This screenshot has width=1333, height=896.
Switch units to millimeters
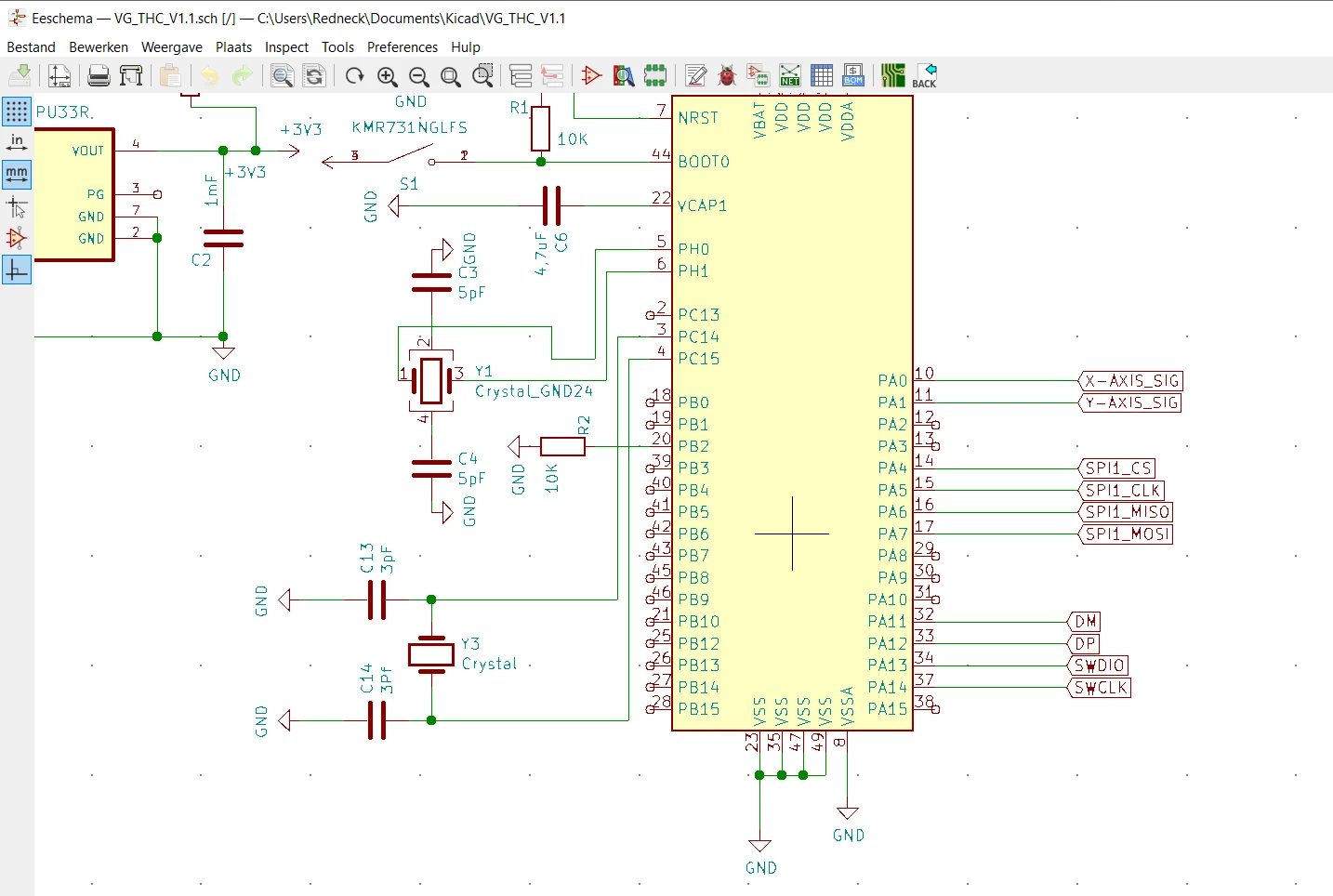[17, 174]
